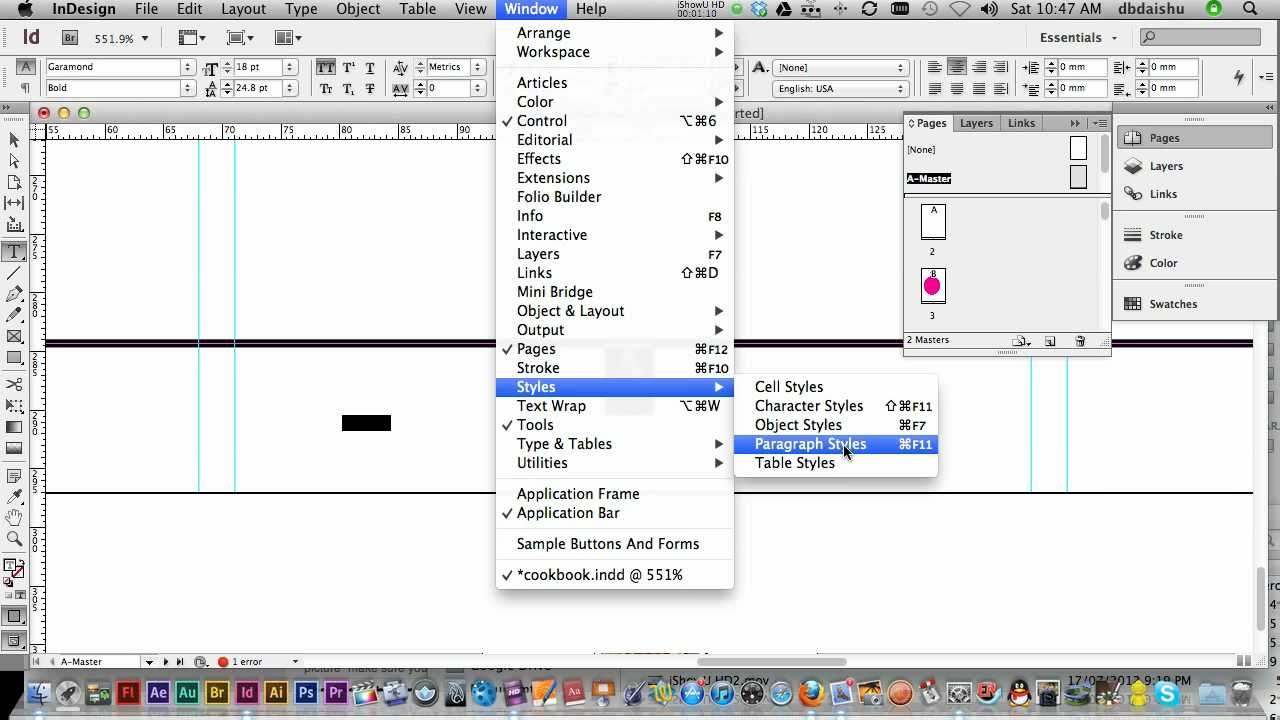1280x720 pixels.
Task: Select the Free Transform tool
Action: pos(14,405)
